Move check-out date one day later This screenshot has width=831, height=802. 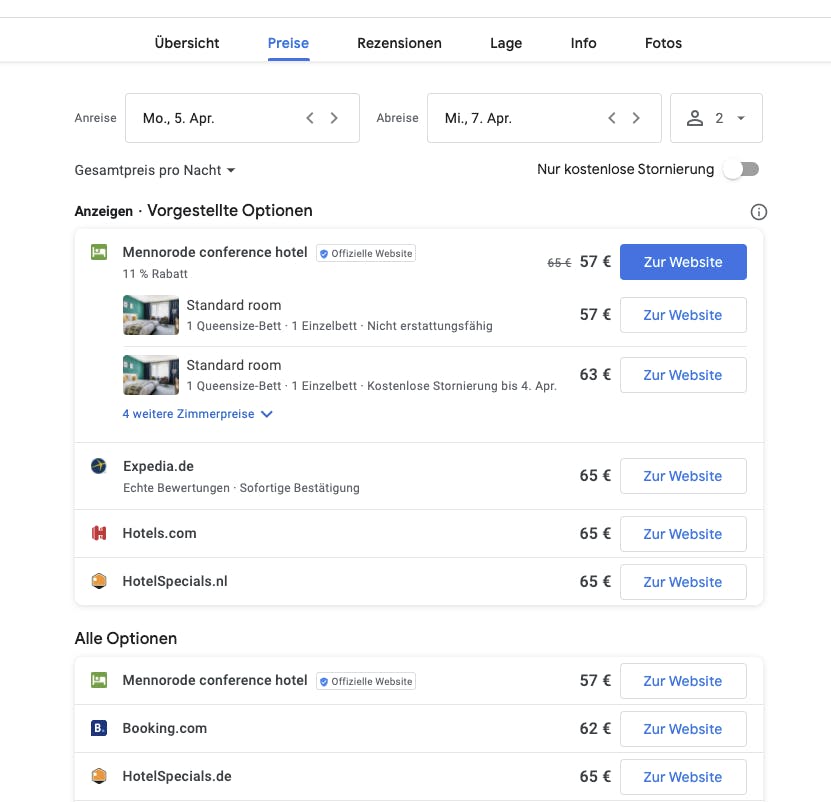point(636,118)
